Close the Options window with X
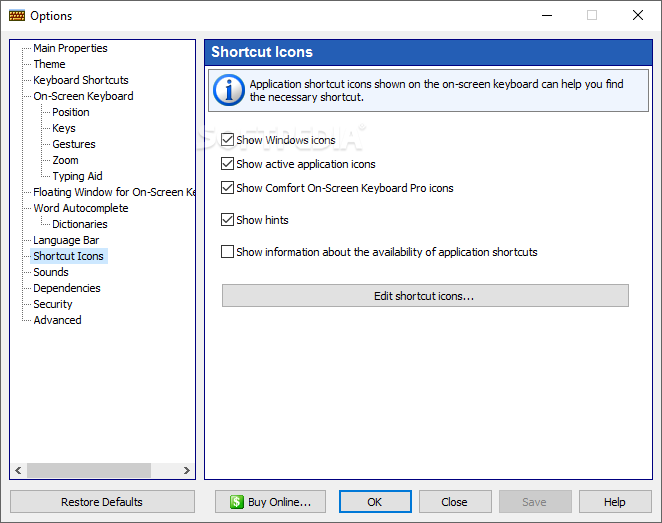Image resolution: width=662 pixels, height=523 pixels. [x=638, y=16]
